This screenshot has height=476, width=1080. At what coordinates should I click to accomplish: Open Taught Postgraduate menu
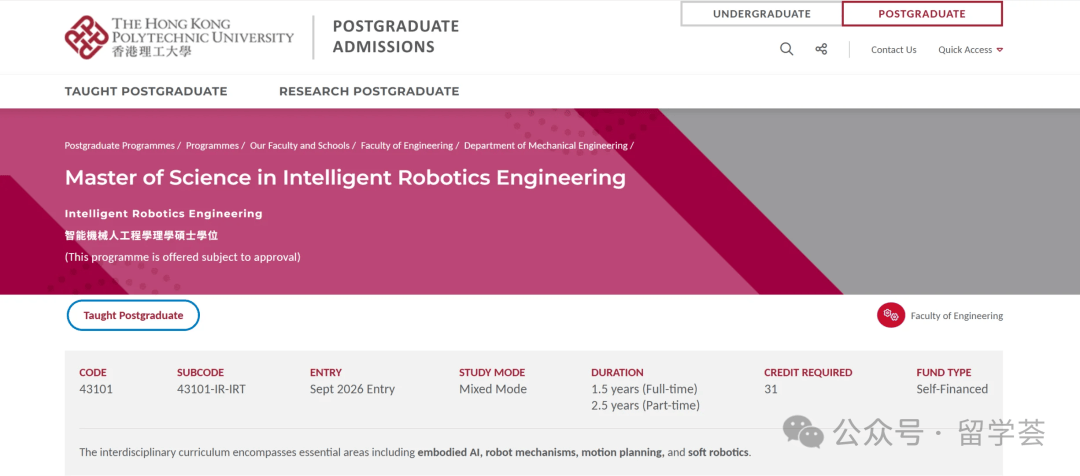(x=146, y=91)
